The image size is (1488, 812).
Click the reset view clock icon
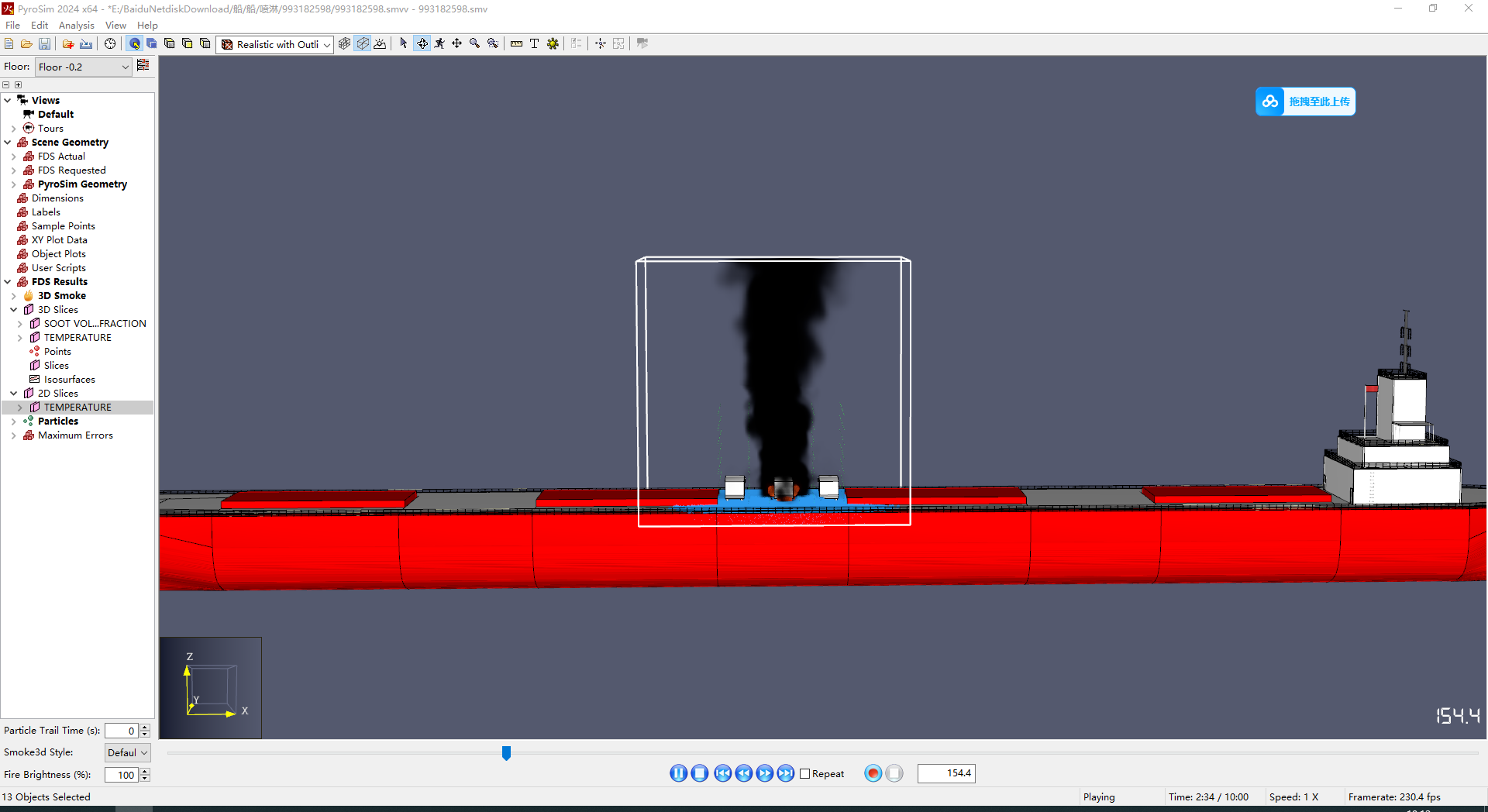click(x=110, y=44)
